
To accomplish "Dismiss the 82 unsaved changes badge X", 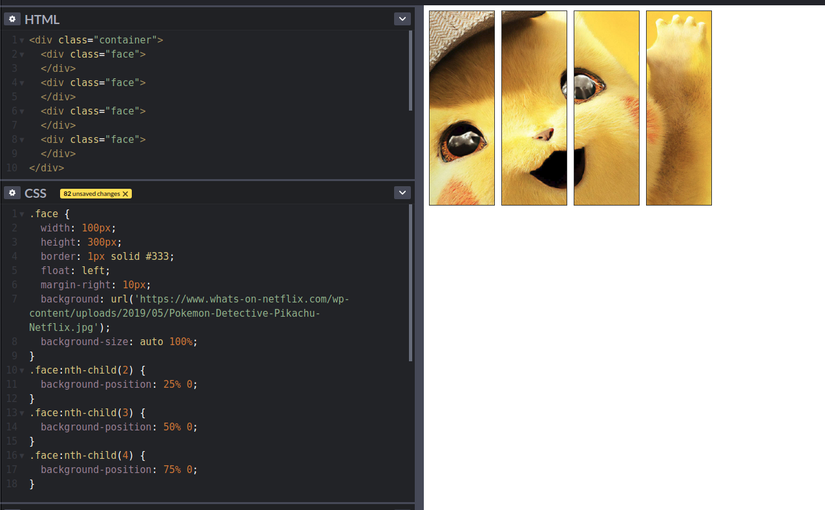I will 125,194.
